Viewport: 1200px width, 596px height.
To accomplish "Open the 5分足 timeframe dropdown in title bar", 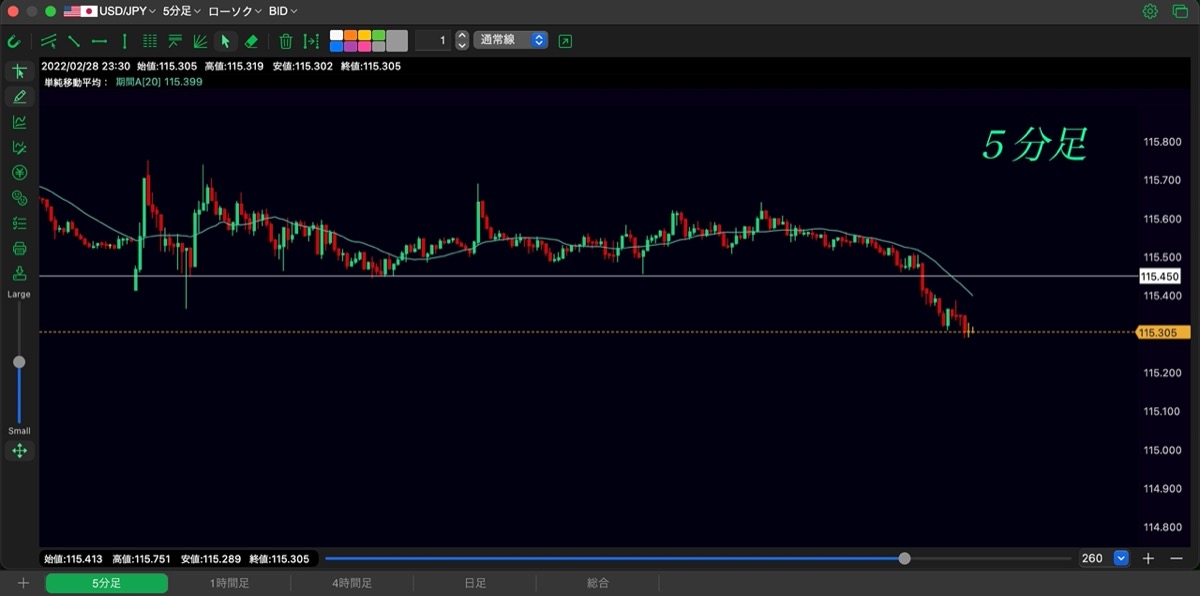I will (181, 11).
